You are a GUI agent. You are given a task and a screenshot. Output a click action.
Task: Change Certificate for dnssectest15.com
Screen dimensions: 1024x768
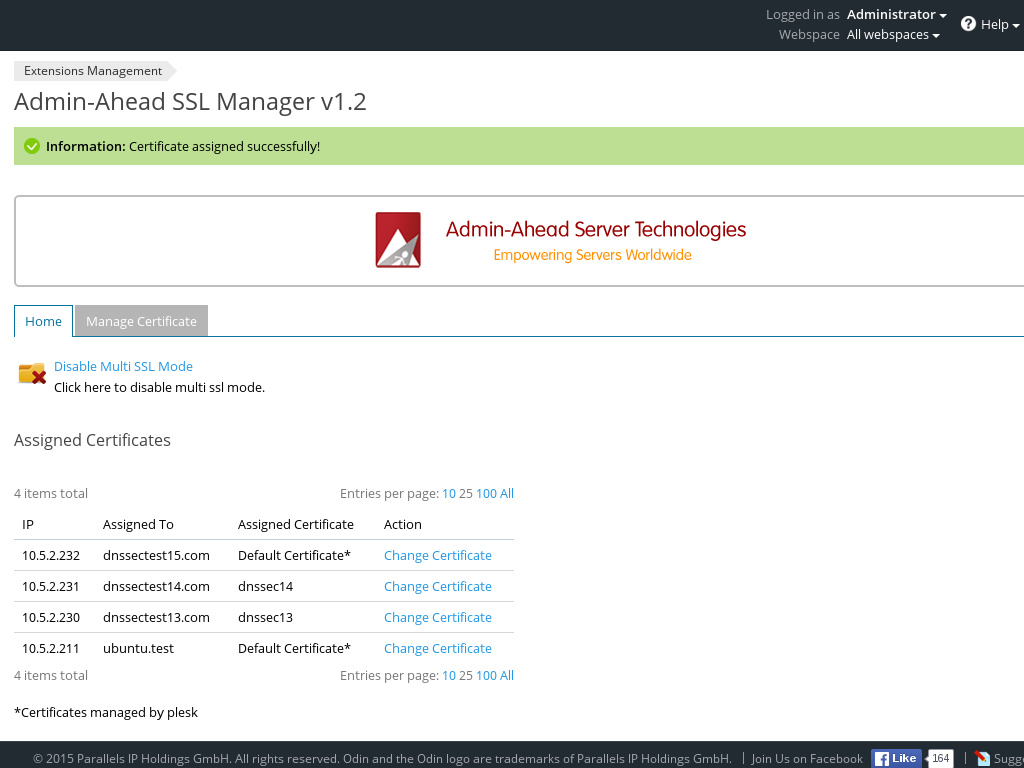pos(438,555)
